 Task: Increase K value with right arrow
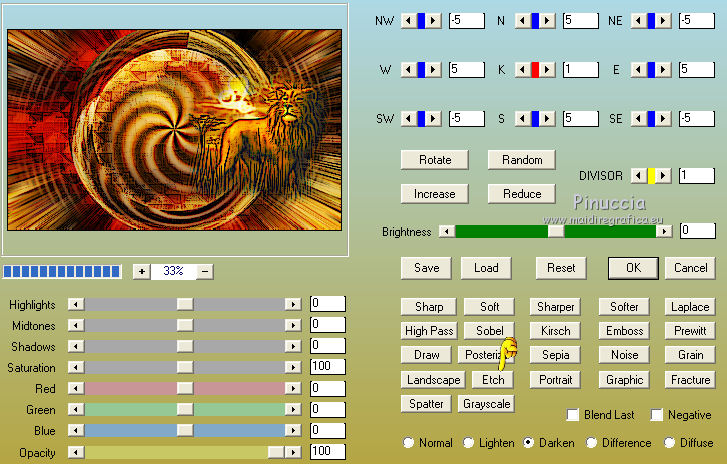(x=547, y=70)
